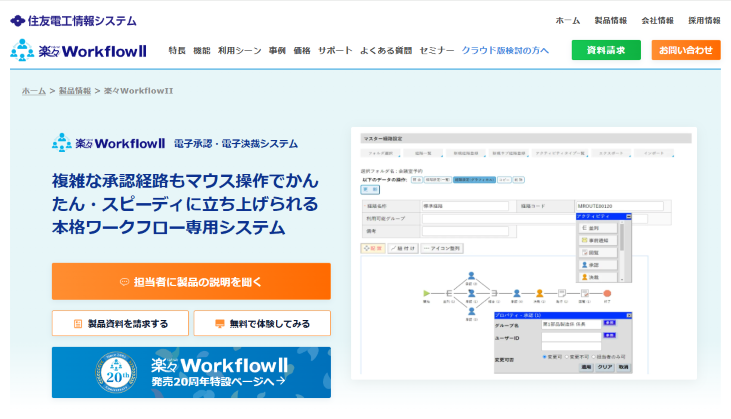Collapse the アクティビティ panel

click(626, 216)
